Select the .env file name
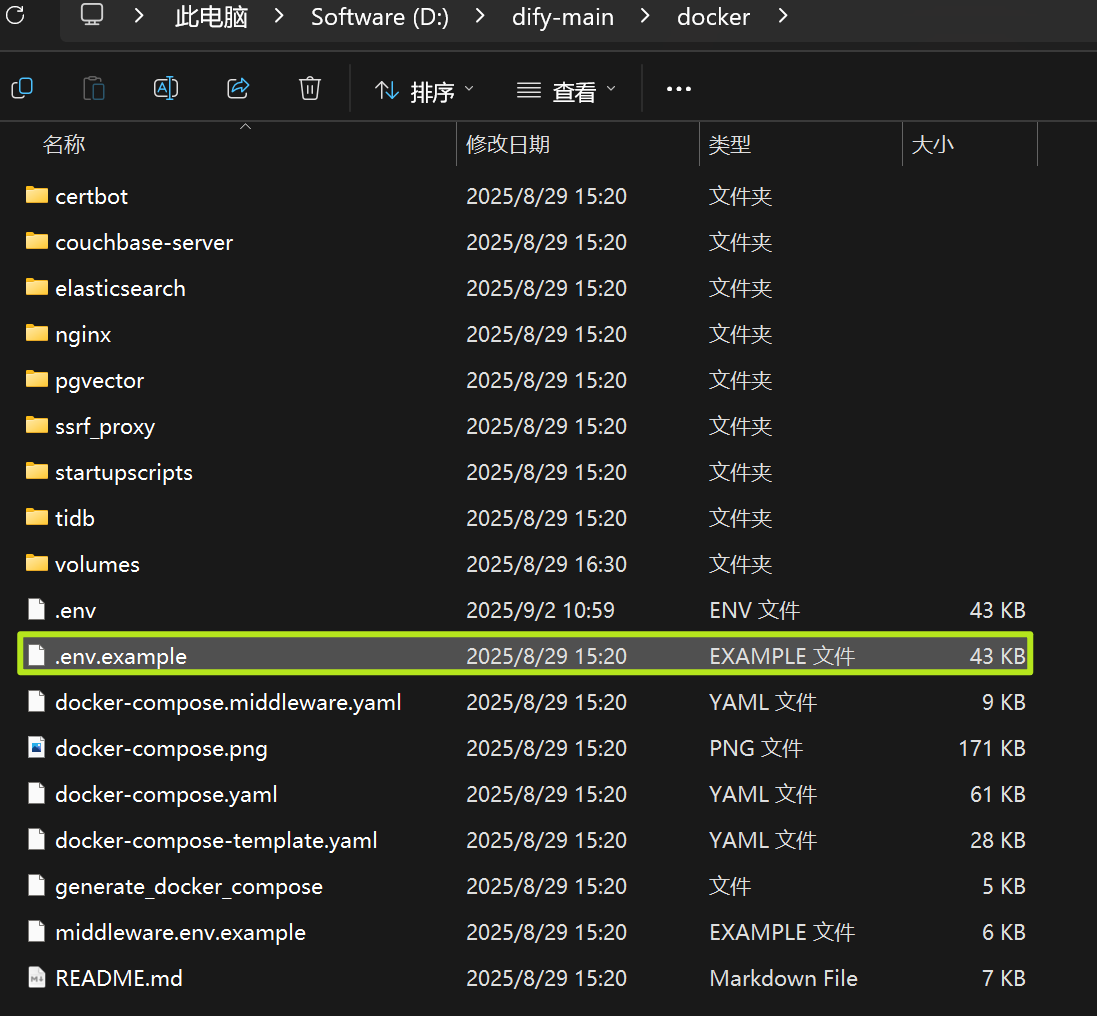This screenshot has height=1016, width=1097. 76,611
